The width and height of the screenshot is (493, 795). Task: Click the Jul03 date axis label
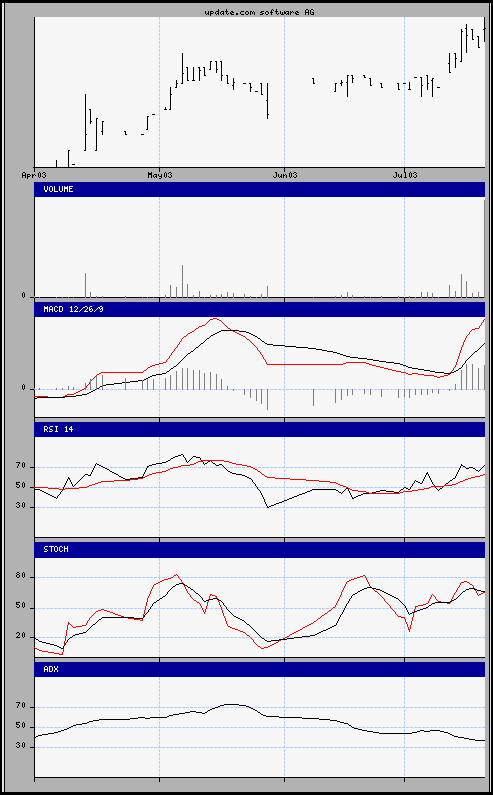(x=405, y=175)
